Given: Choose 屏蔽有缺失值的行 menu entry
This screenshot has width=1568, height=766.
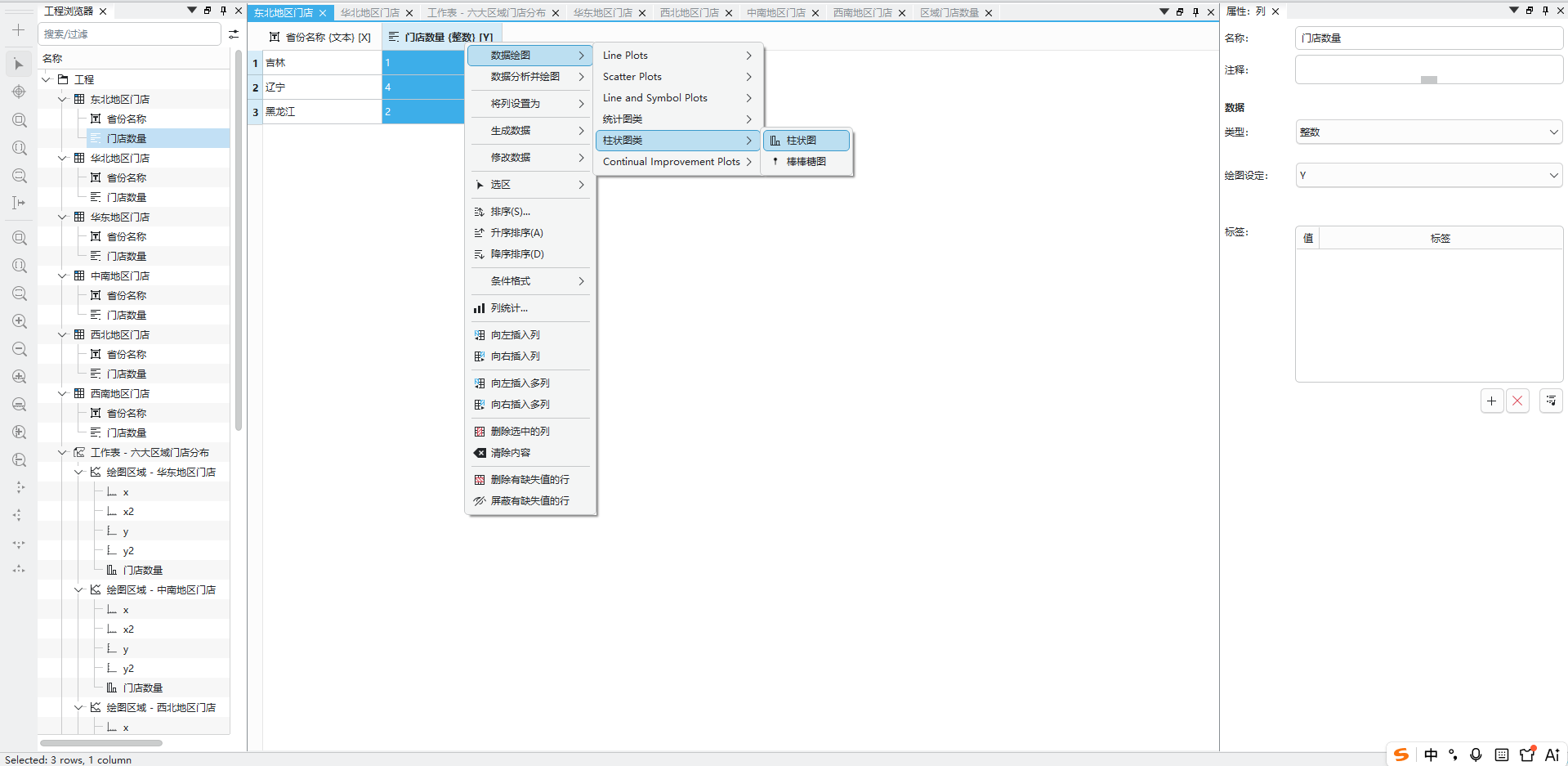Looking at the screenshot, I should point(531,501).
